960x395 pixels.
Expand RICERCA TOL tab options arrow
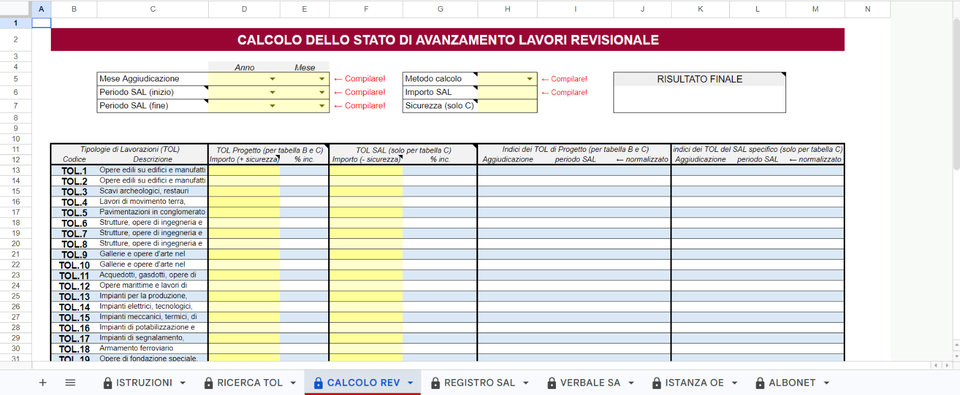pyautogui.click(x=293, y=383)
